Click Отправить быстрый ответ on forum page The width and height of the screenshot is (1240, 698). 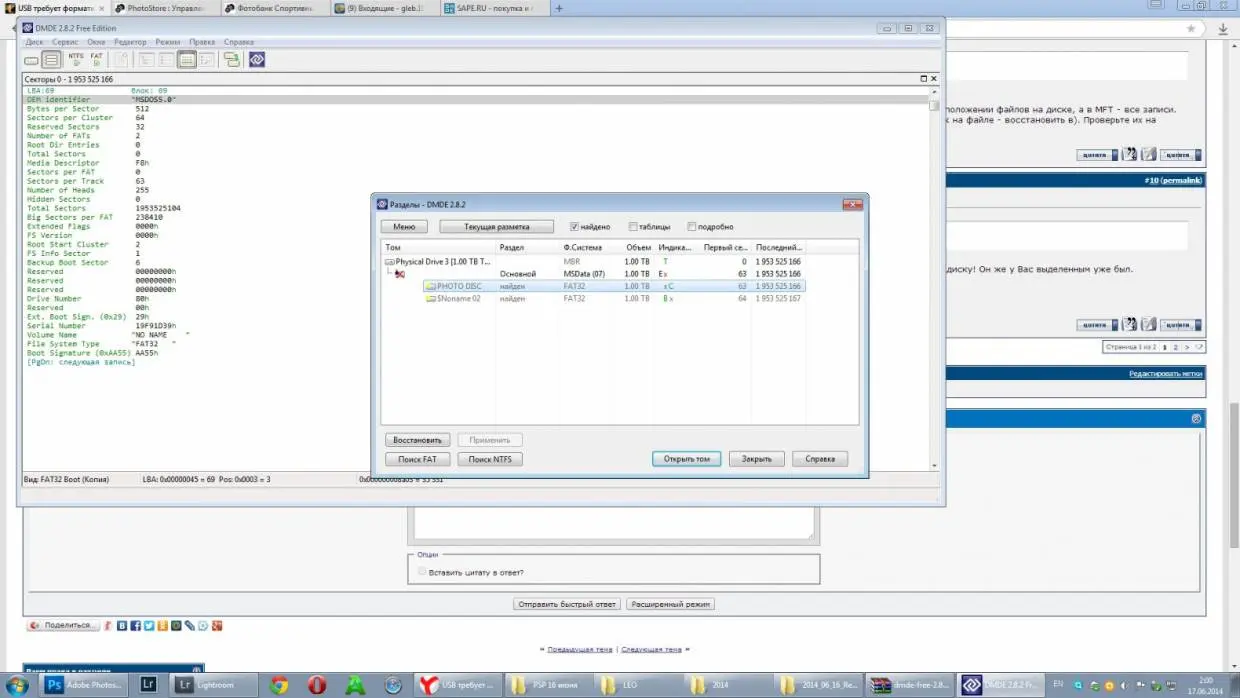tap(567, 604)
